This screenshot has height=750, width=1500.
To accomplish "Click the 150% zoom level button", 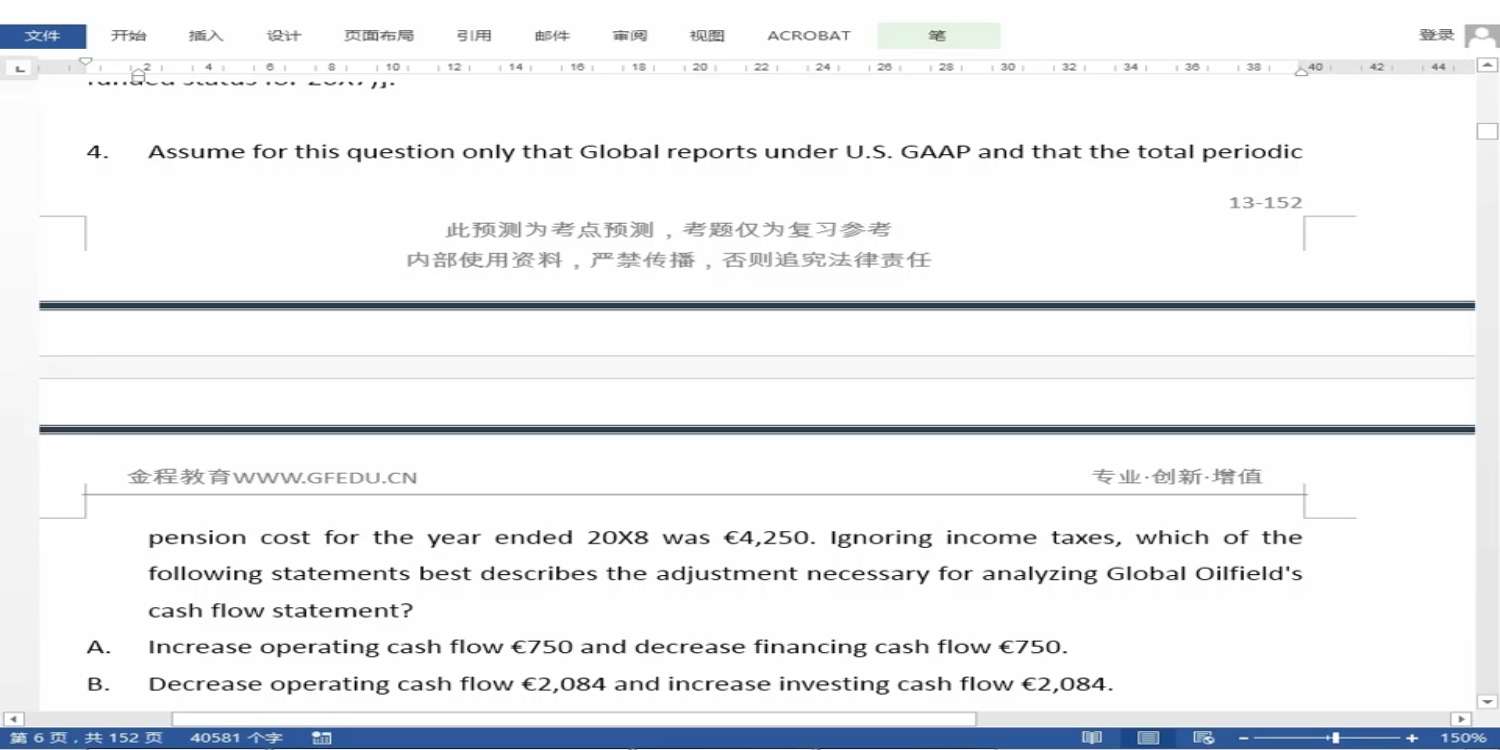I will click(1462, 738).
